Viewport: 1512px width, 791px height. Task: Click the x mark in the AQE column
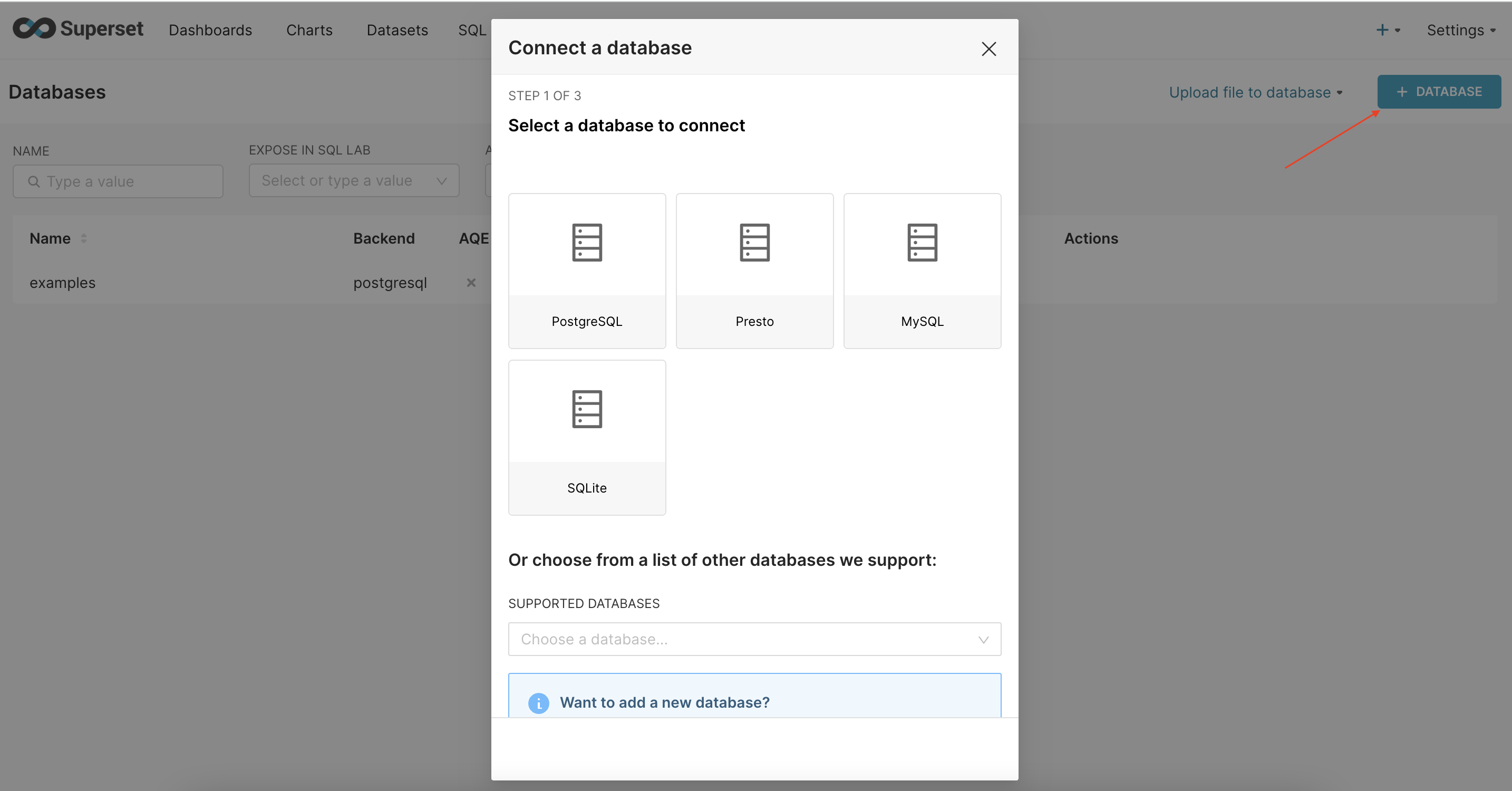coord(471,283)
